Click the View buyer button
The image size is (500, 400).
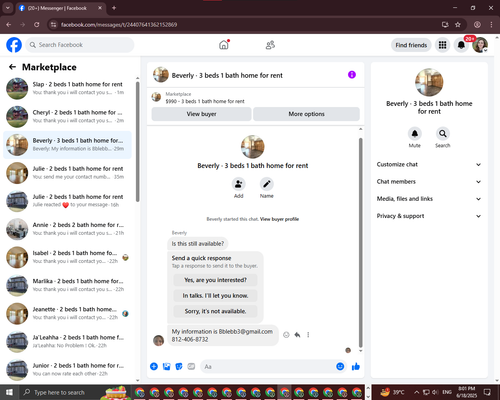tap(201, 114)
